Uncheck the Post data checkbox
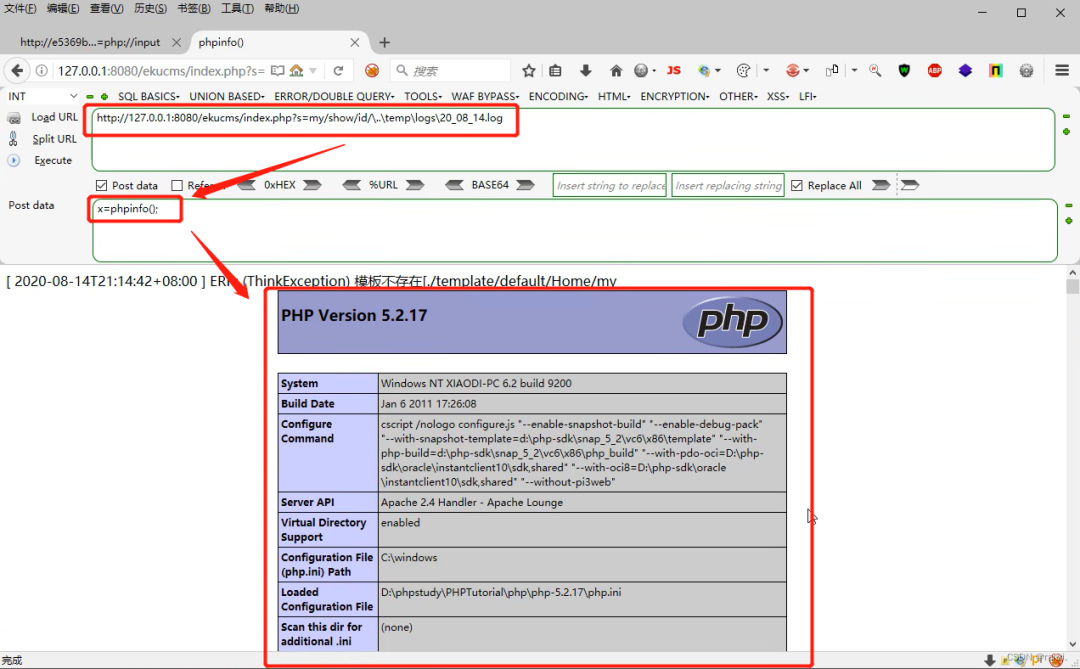 101,185
